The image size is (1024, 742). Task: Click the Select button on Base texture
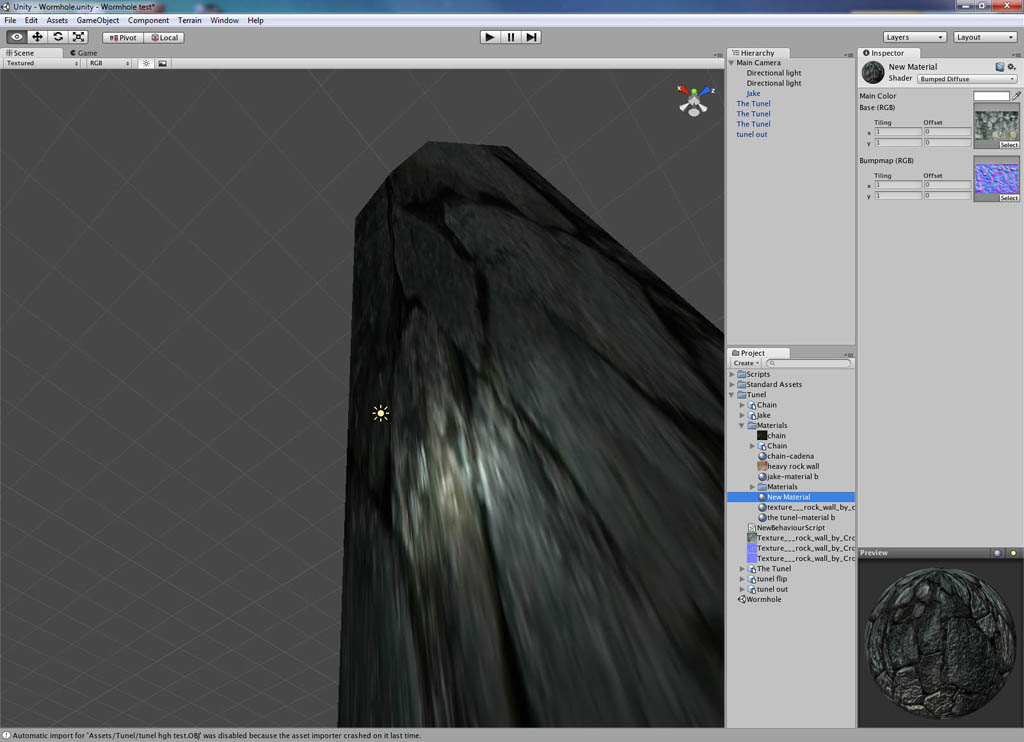click(x=1007, y=144)
